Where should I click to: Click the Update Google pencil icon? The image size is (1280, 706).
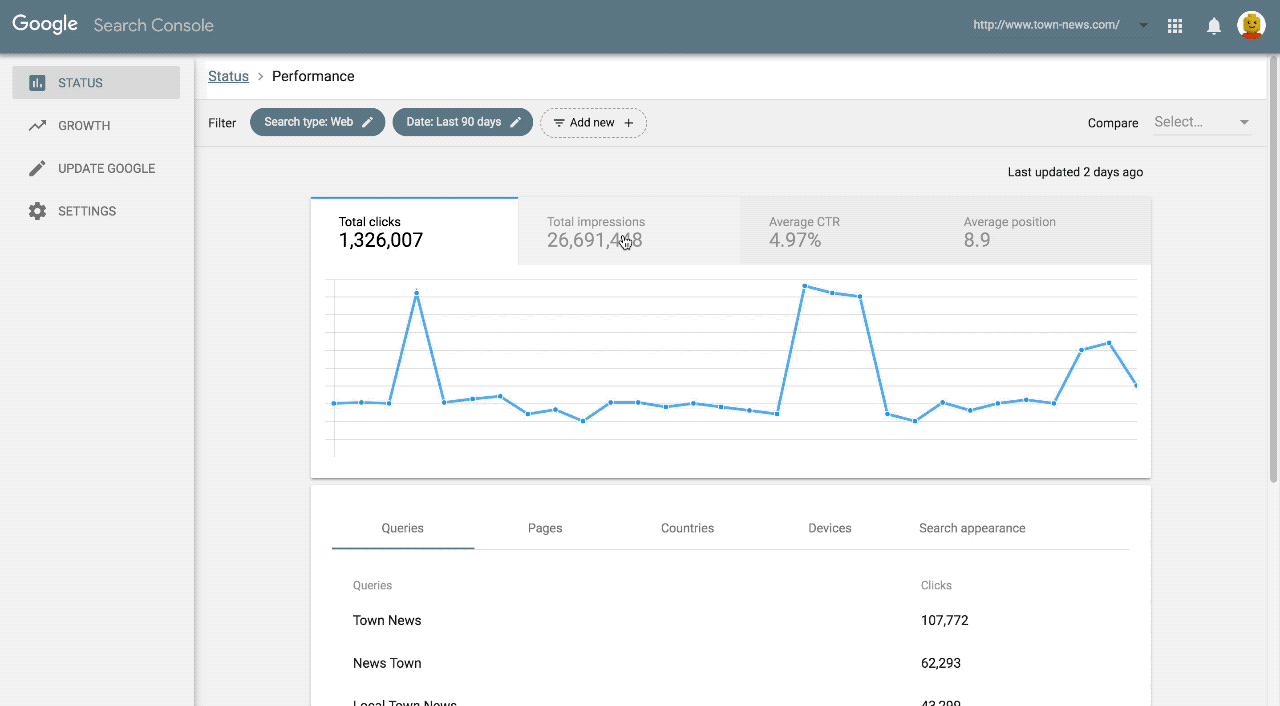[x=37, y=168]
